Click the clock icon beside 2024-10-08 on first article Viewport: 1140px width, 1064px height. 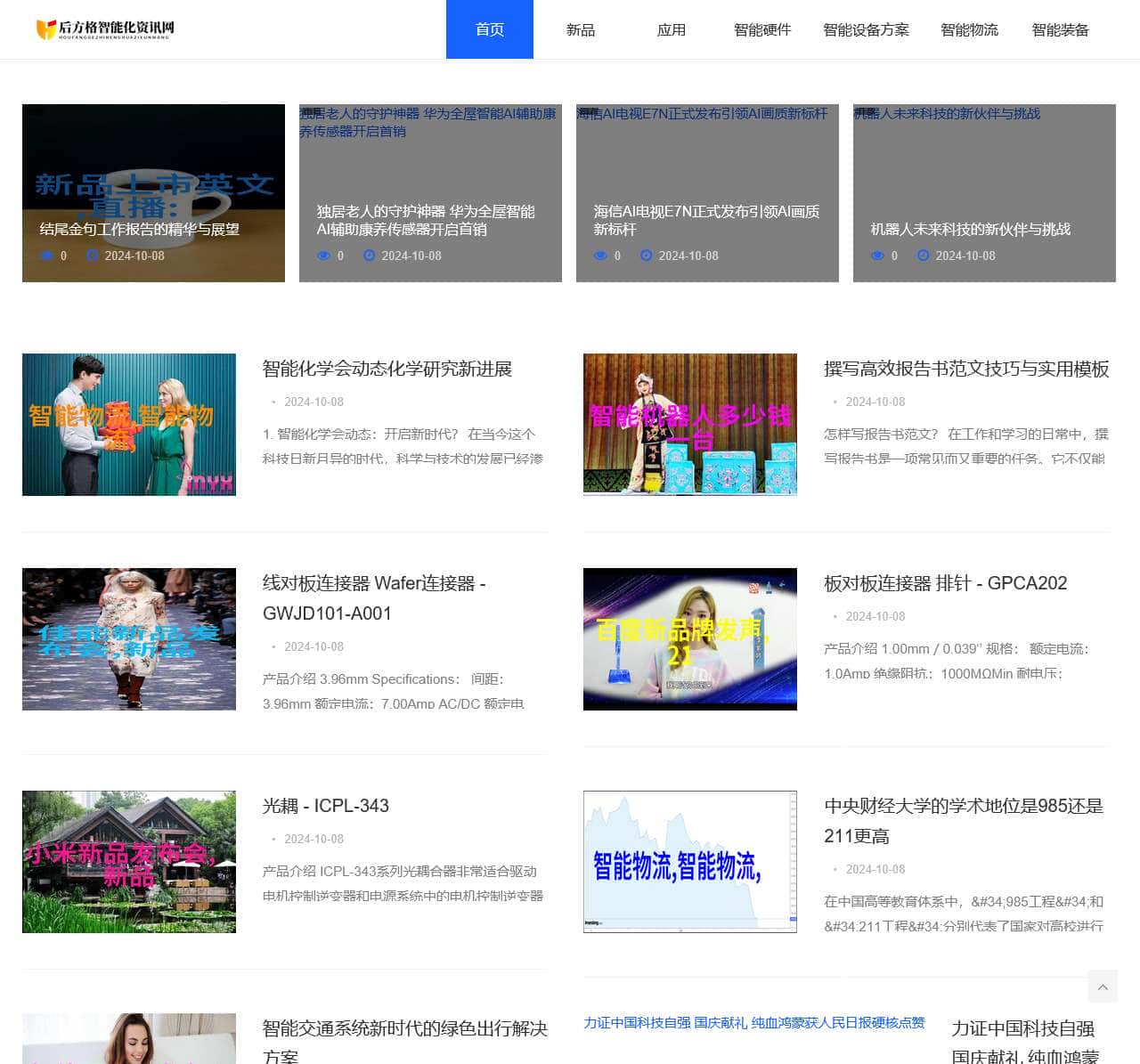[92, 256]
